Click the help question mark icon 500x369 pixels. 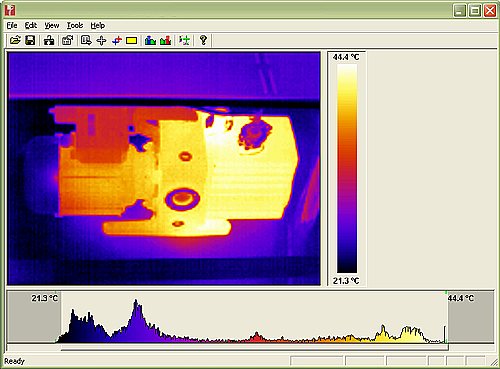pos(203,41)
